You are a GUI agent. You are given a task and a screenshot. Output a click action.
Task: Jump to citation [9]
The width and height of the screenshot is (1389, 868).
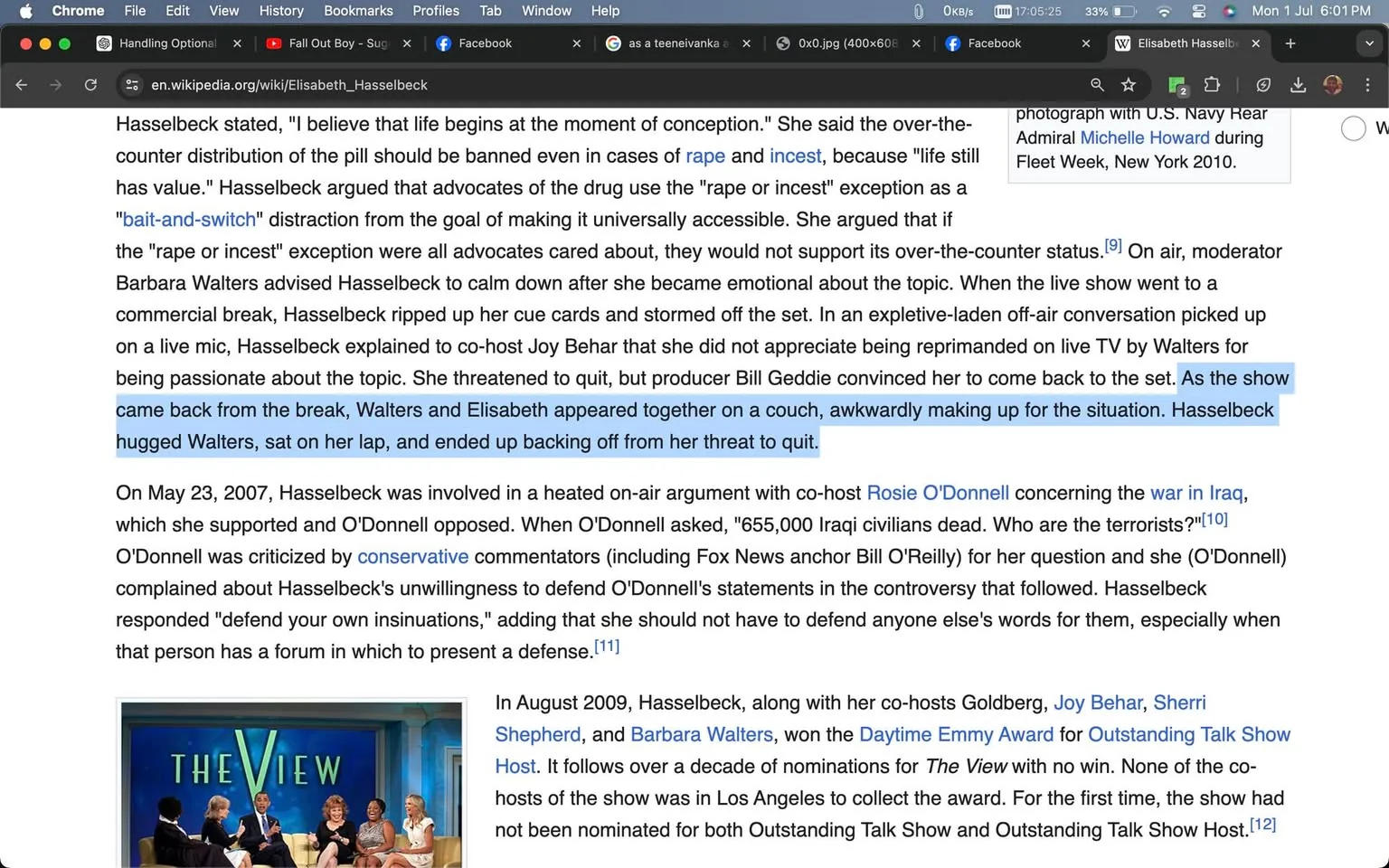[1113, 245]
